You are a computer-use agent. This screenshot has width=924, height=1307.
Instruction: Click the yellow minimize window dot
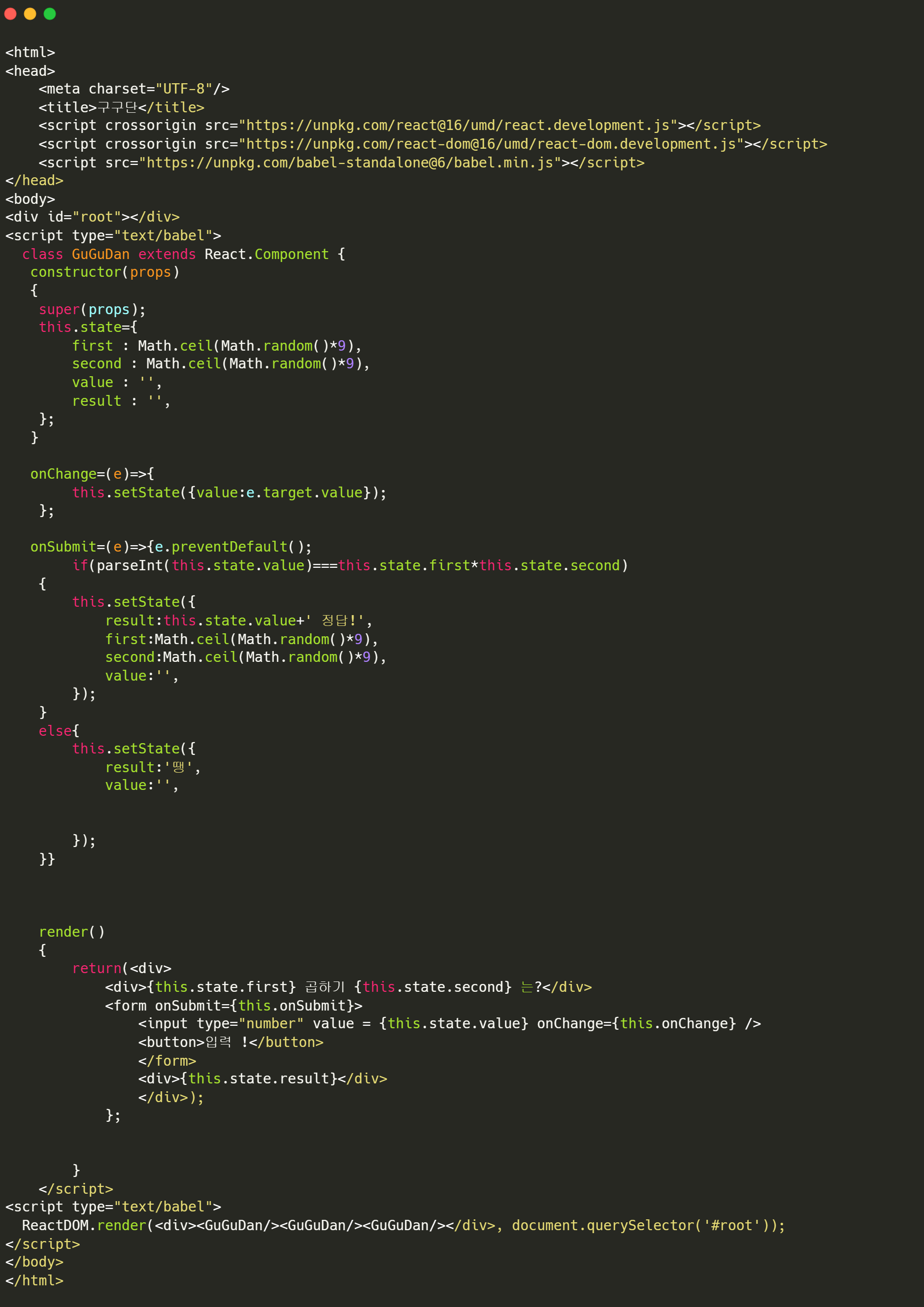[x=30, y=14]
